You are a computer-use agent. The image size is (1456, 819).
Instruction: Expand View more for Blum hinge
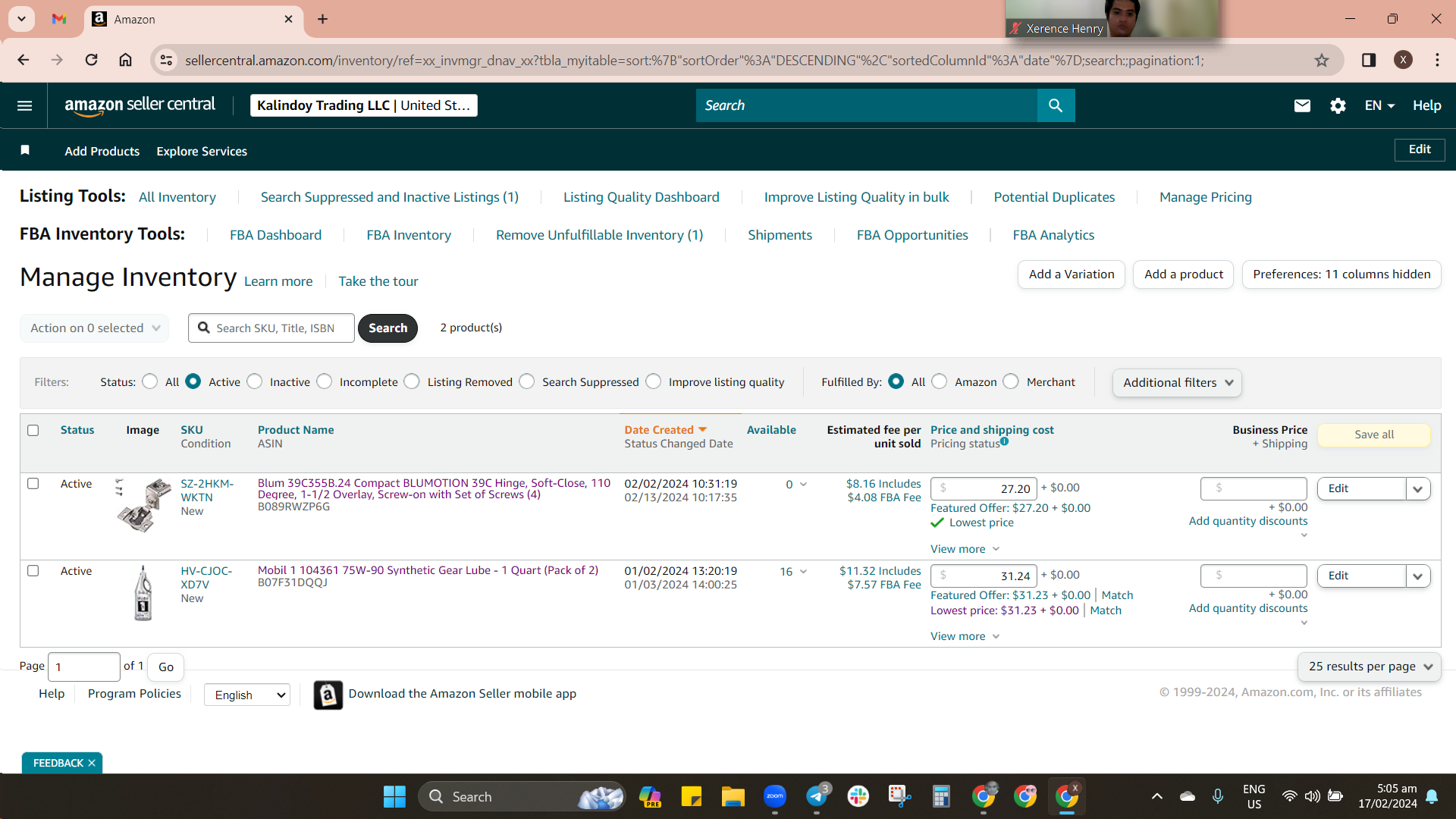click(965, 549)
